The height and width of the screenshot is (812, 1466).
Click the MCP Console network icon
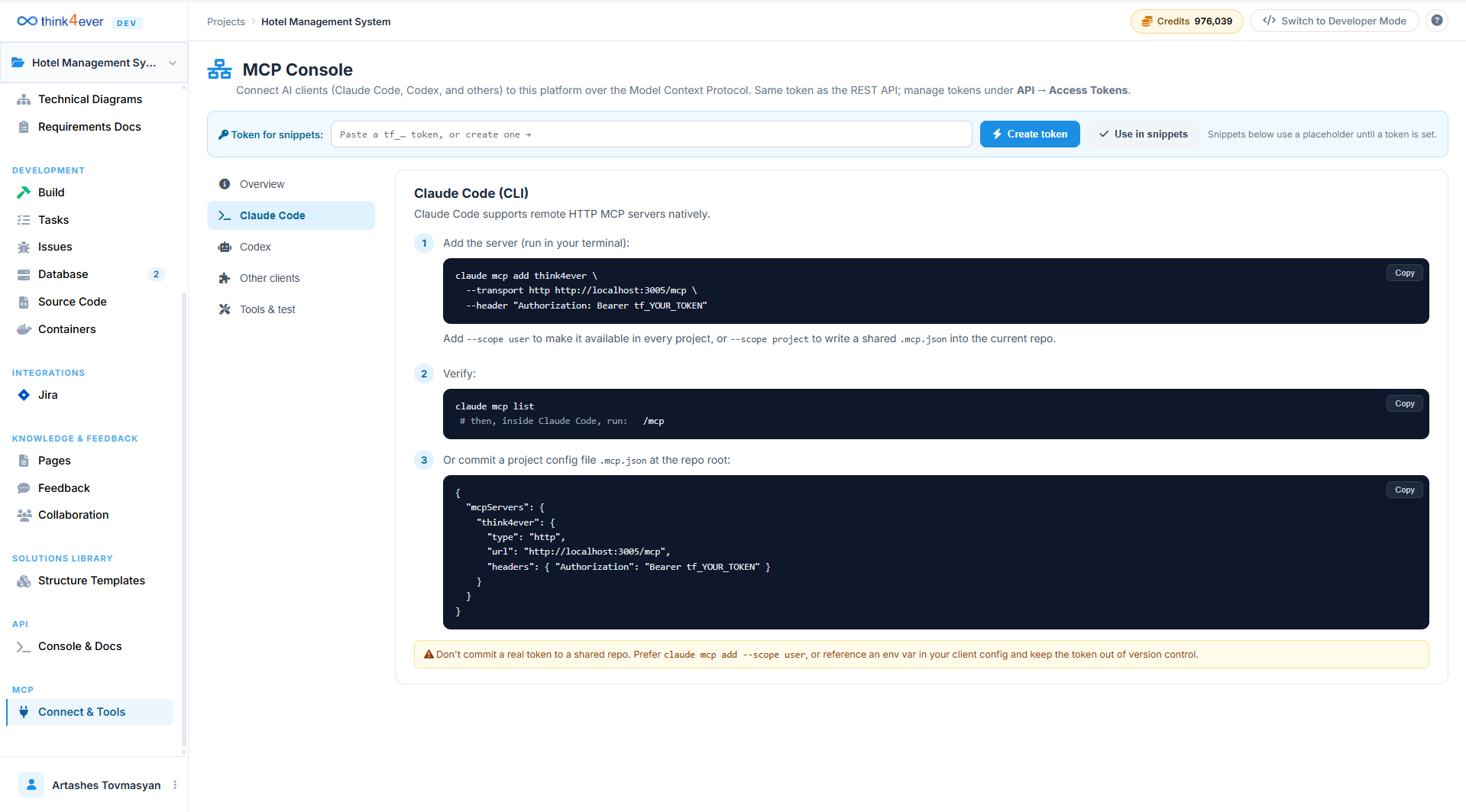click(219, 70)
